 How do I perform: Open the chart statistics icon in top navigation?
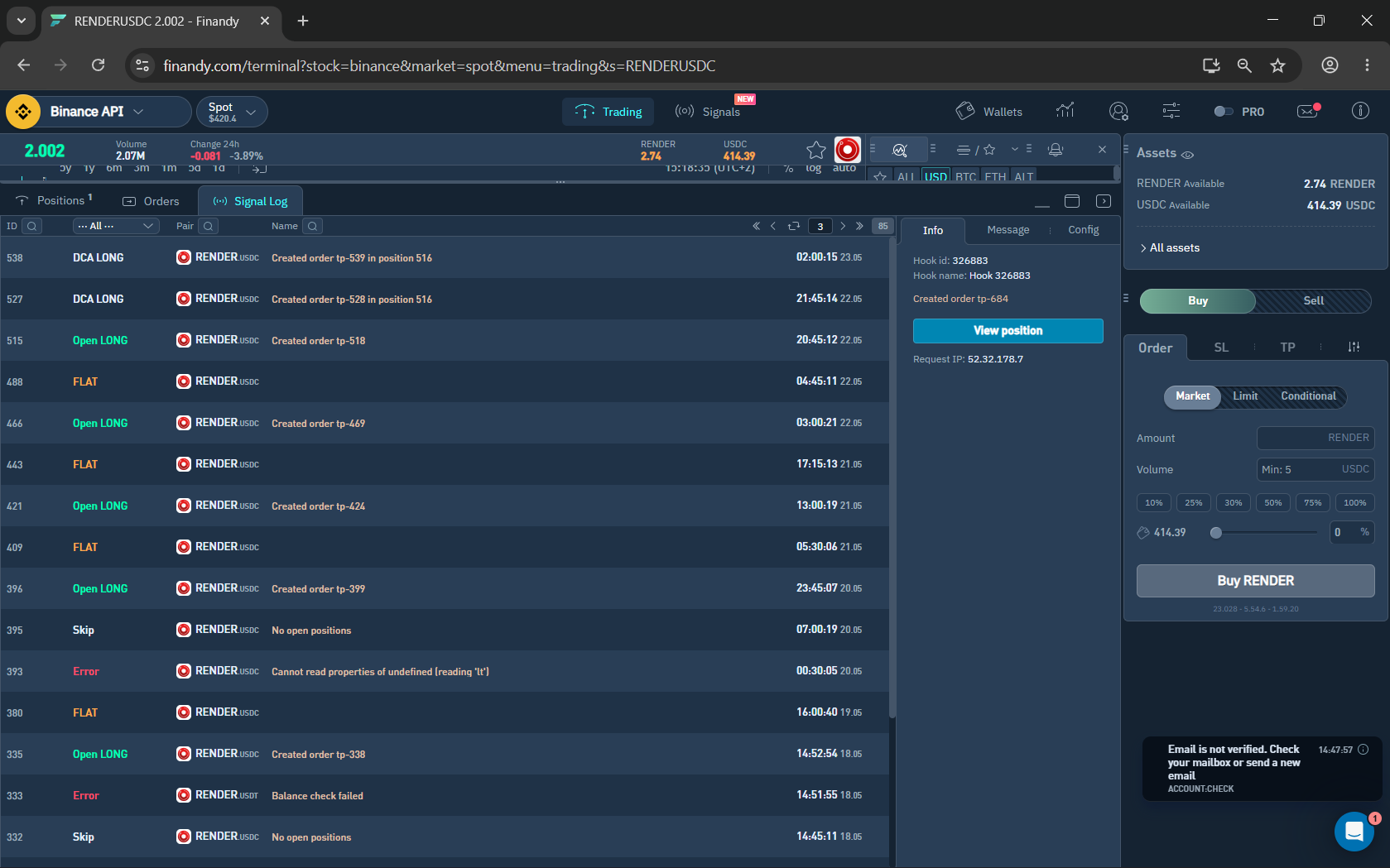1065,111
